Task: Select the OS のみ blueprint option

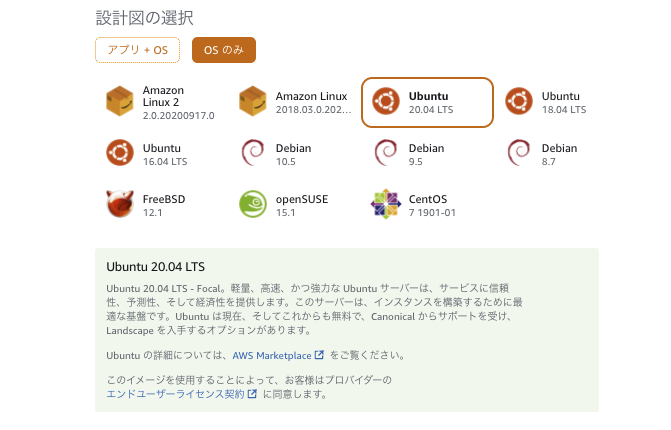Action: click(x=224, y=50)
